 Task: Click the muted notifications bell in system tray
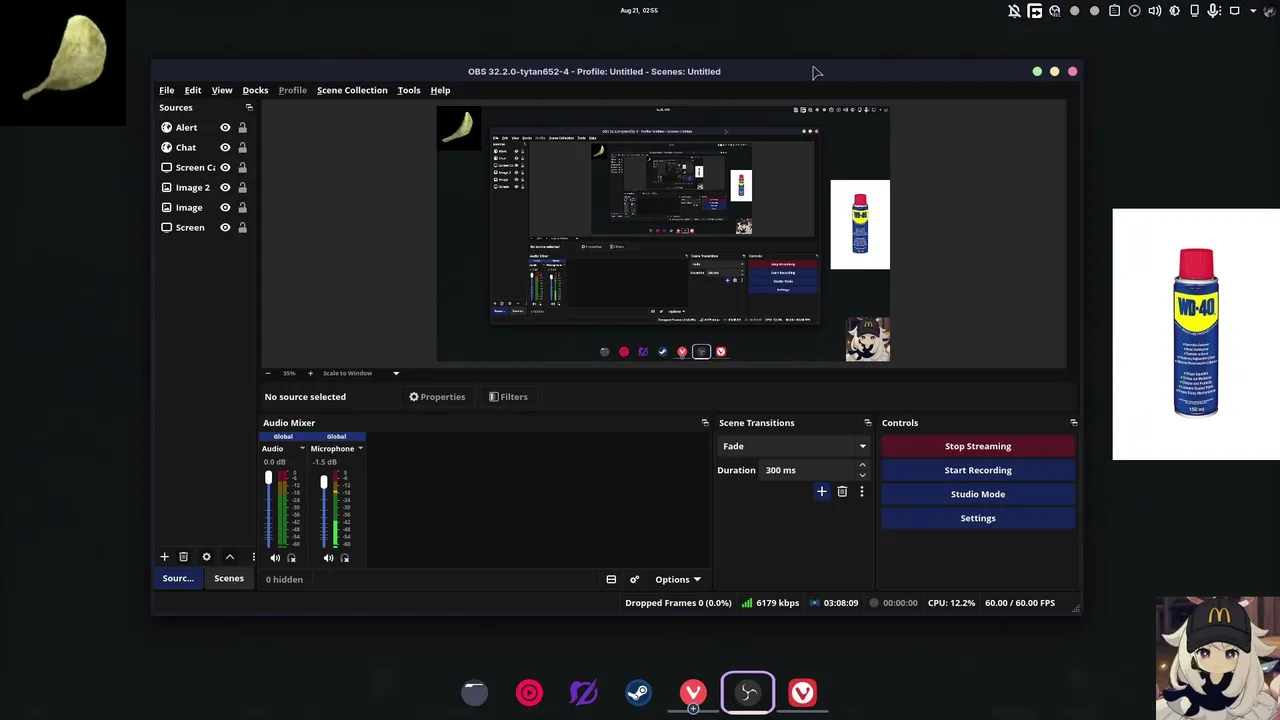pos(1014,11)
